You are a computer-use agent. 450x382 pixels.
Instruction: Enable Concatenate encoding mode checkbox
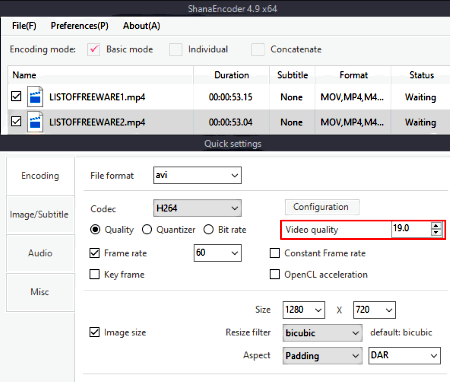[258, 49]
